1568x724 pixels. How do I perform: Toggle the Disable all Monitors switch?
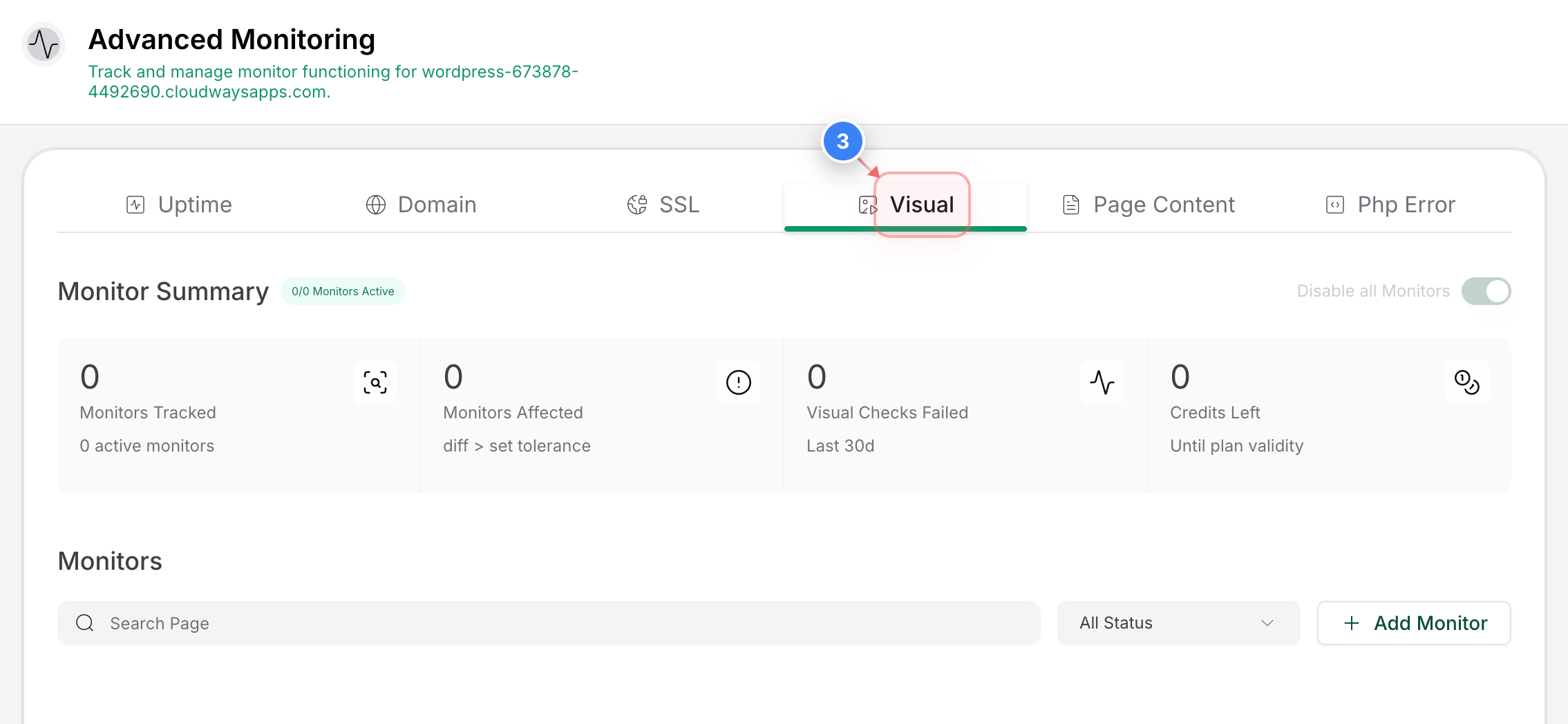click(x=1486, y=291)
